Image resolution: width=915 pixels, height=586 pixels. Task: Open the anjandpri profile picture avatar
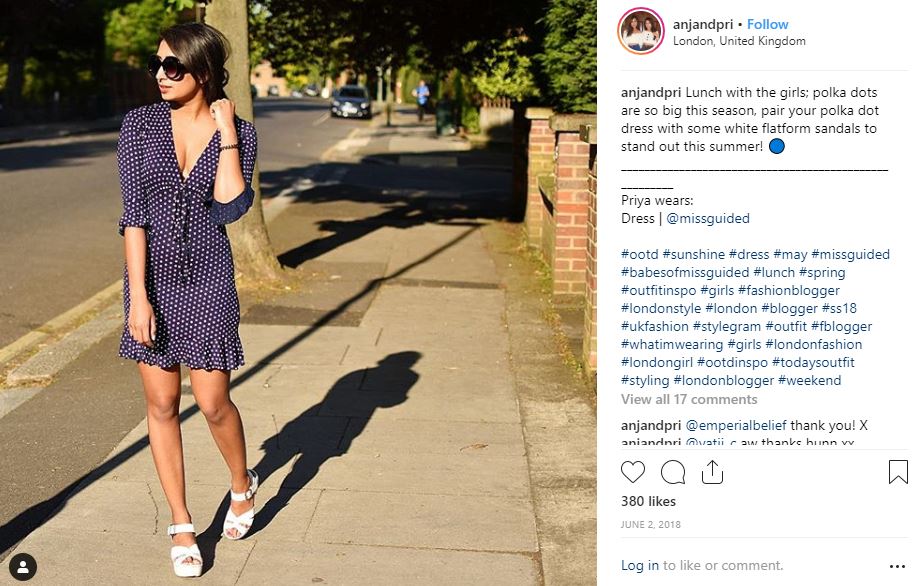point(641,31)
